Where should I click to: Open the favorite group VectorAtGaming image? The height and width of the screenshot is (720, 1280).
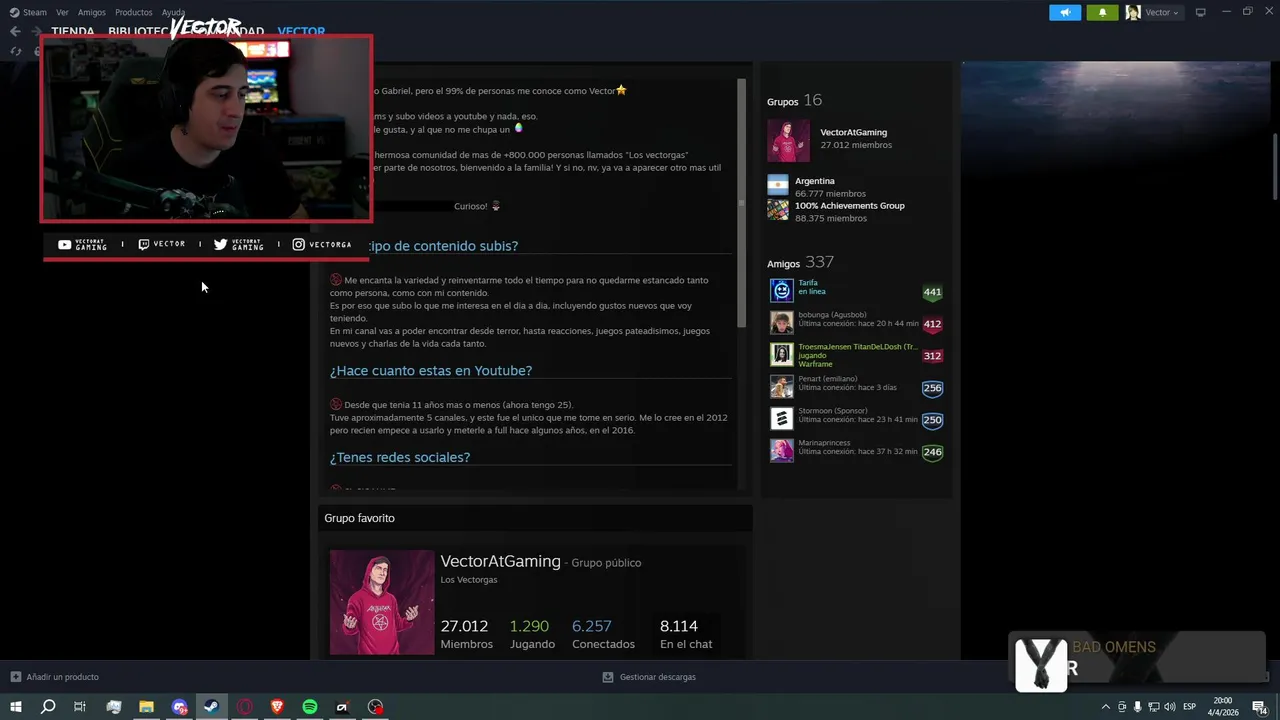(x=382, y=602)
